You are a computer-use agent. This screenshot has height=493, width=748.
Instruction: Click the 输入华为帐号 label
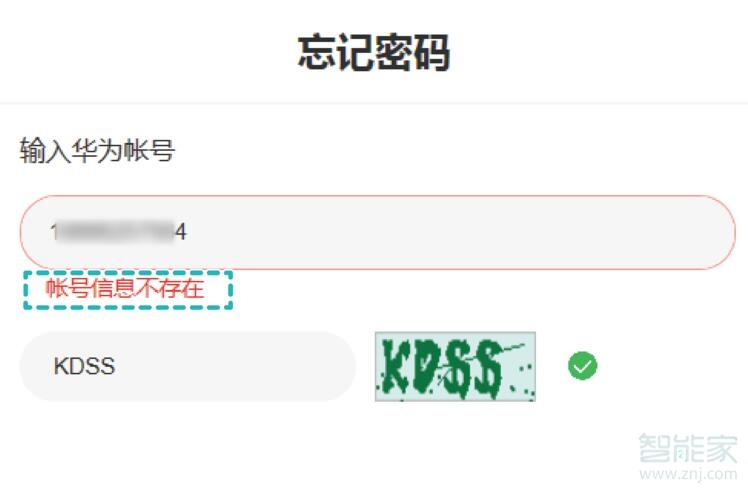tap(97, 150)
